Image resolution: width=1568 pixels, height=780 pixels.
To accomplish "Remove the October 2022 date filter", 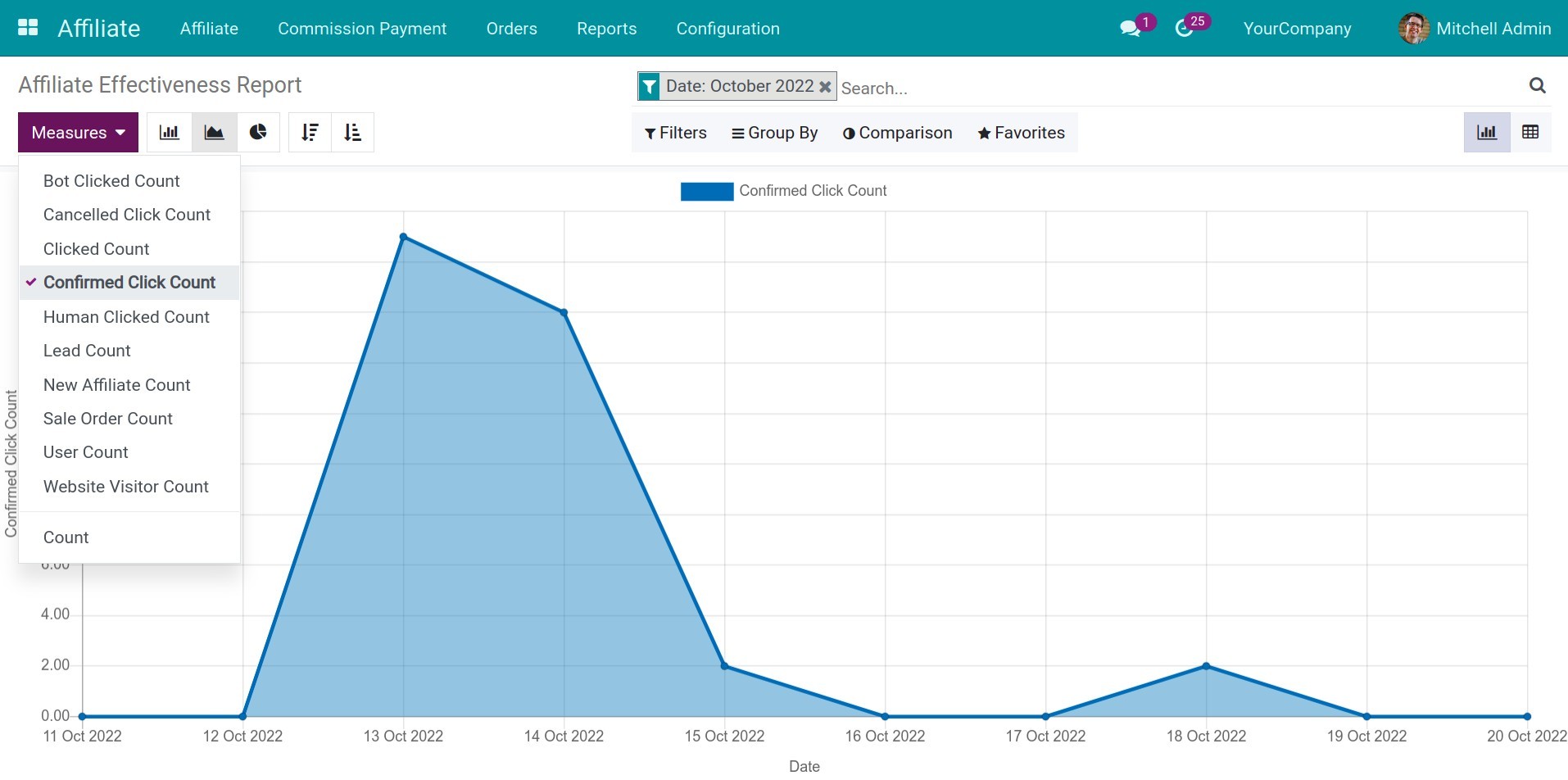I will tap(824, 86).
